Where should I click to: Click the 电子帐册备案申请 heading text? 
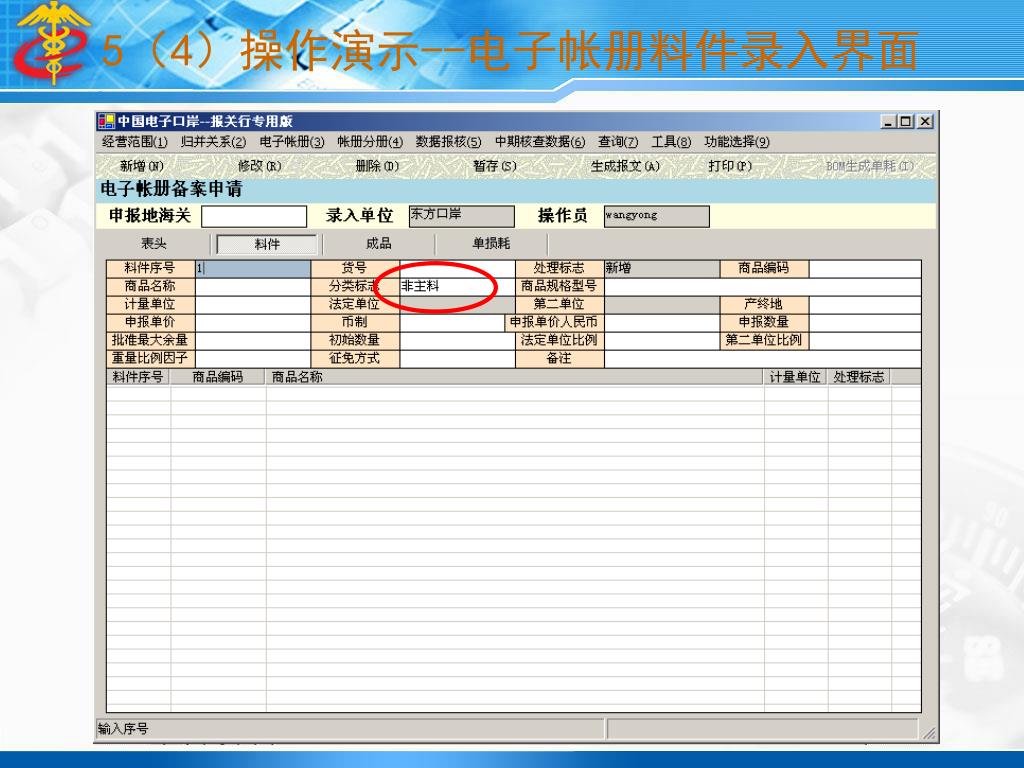click(x=171, y=189)
